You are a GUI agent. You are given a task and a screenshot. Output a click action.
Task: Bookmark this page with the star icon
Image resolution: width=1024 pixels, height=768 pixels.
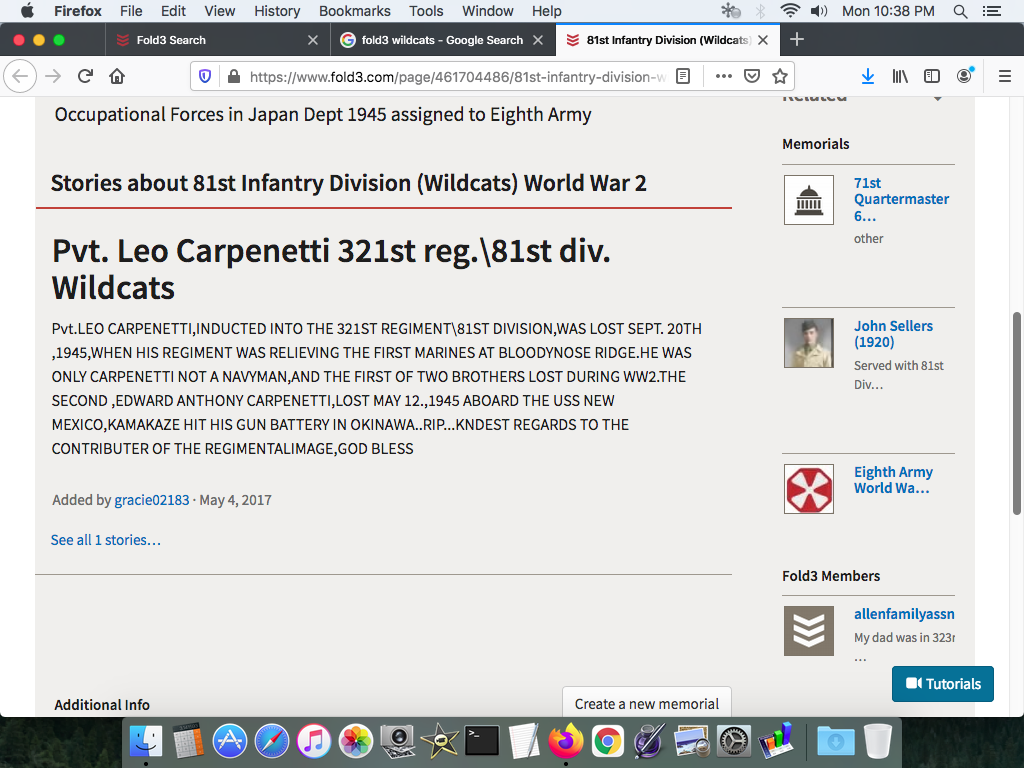pyautogui.click(x=780, y=76)
